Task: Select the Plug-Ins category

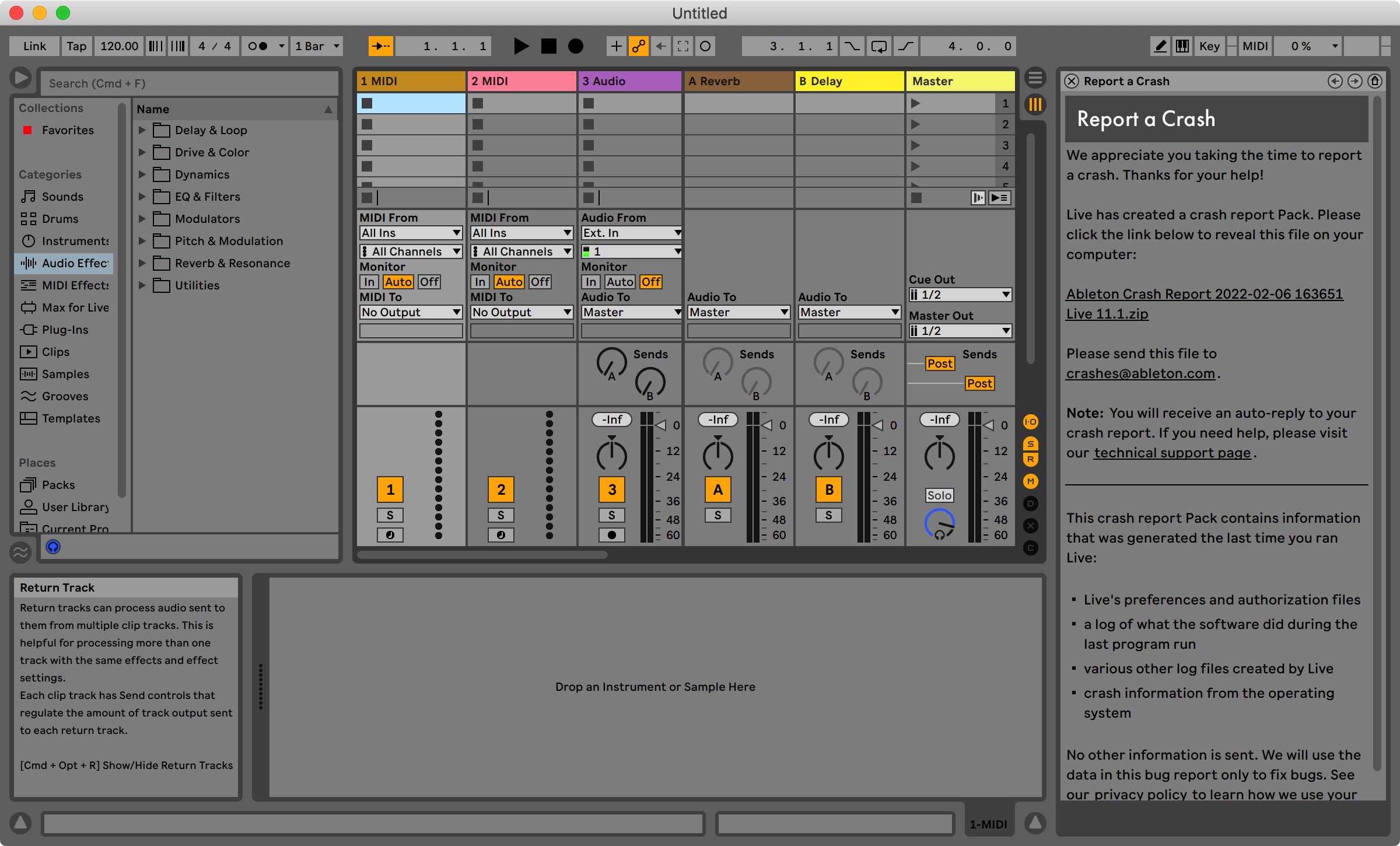Action: tap(65, 330)
